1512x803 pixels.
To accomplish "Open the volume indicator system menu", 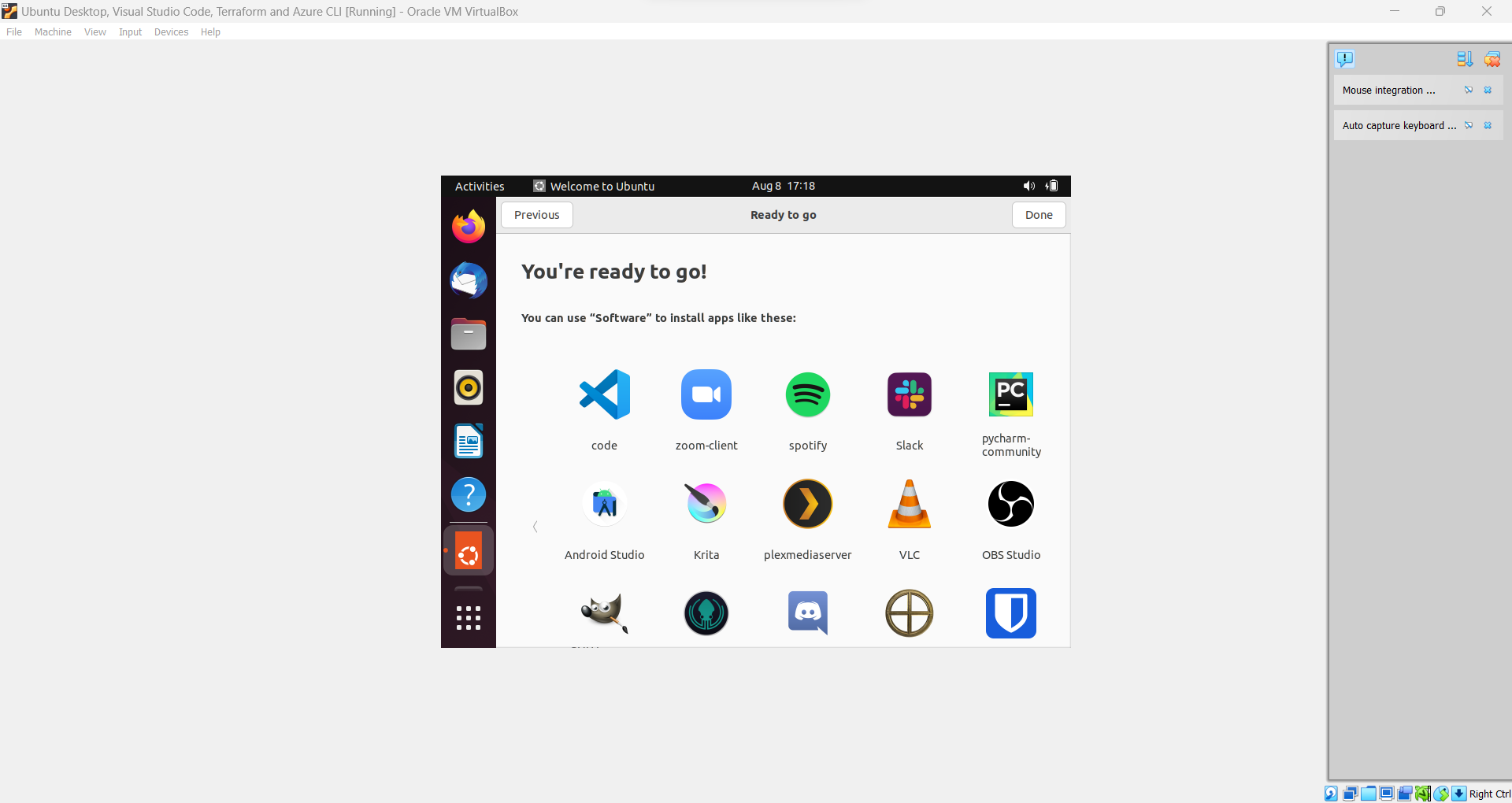I will coord(1028,187).
